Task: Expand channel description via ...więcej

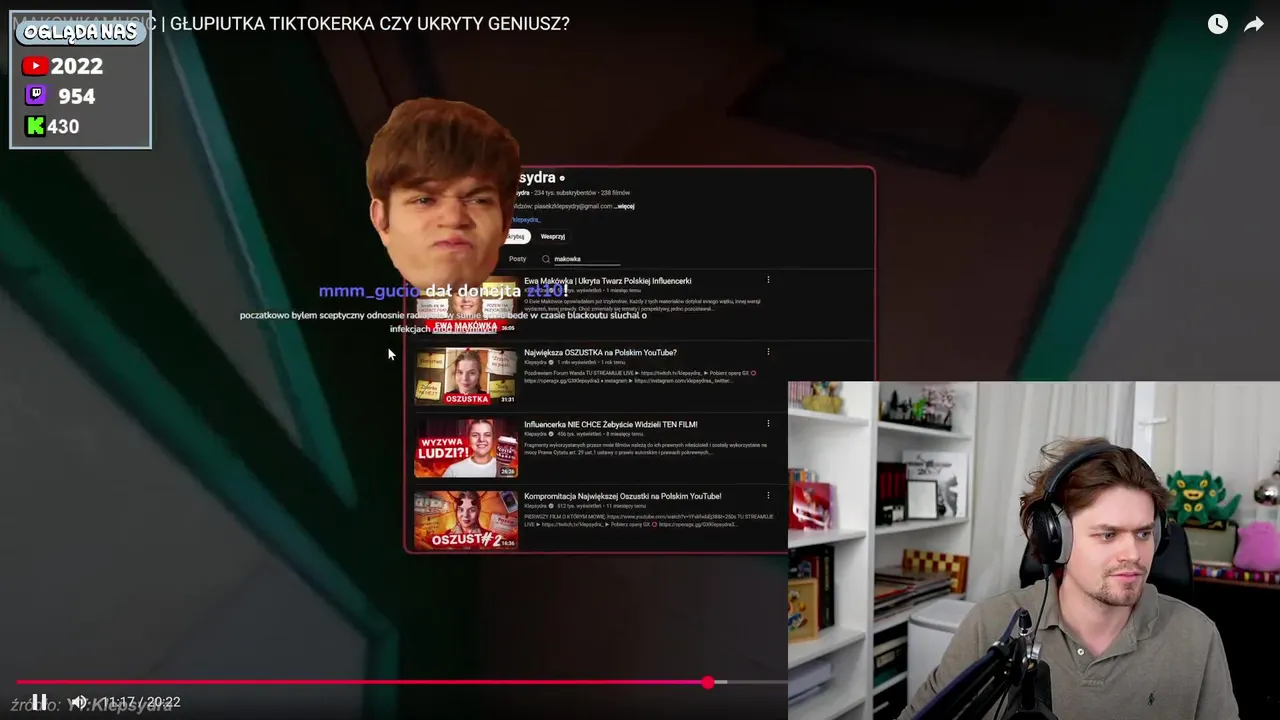Action: point(625,206)
